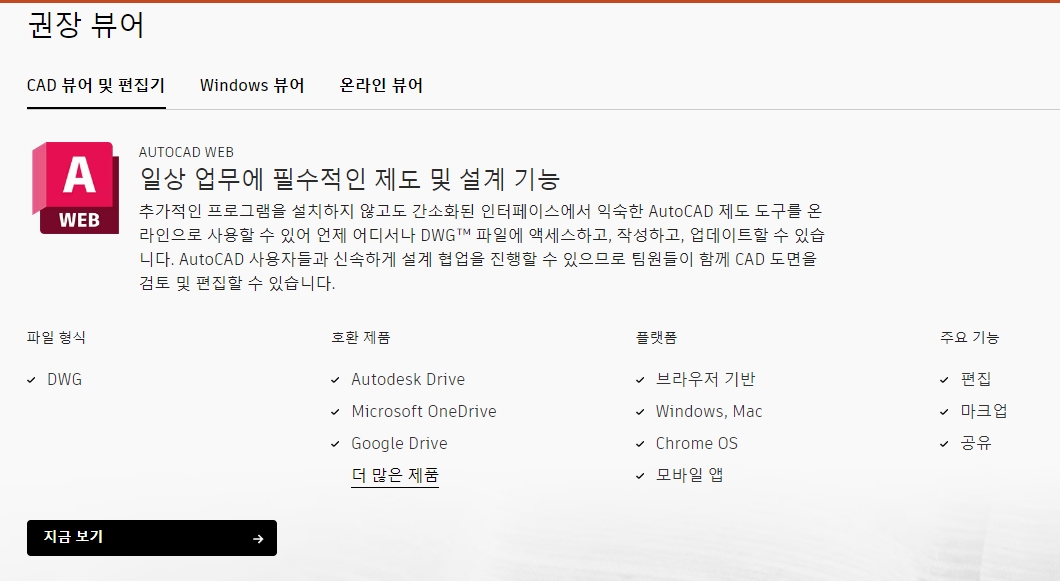Click the 브라우저 기반 platform item
Viewport: 1060px width, 581px height.
tap(706, 379)
